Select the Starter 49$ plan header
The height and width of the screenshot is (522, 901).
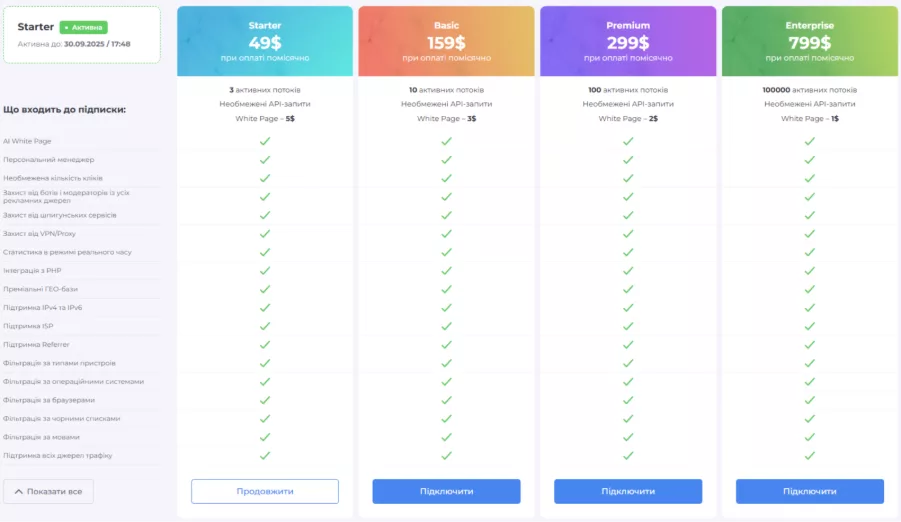tap(265, 41)
